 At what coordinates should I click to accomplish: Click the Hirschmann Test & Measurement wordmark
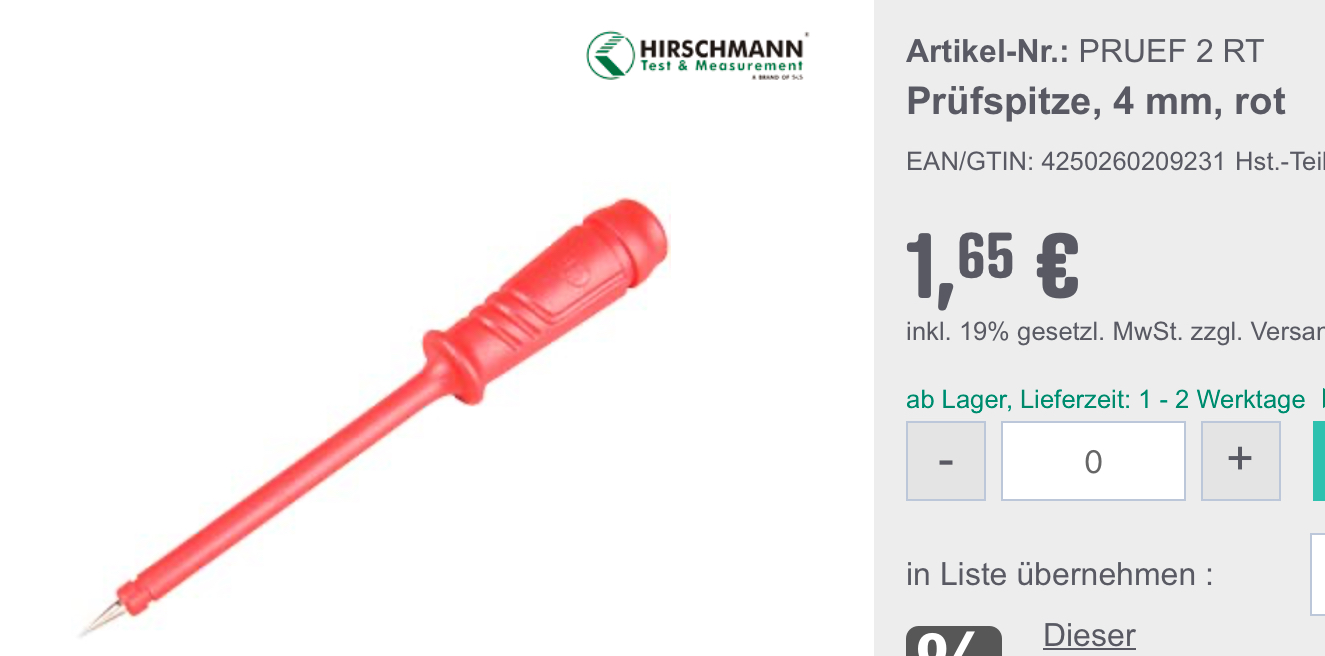point(722,57)
